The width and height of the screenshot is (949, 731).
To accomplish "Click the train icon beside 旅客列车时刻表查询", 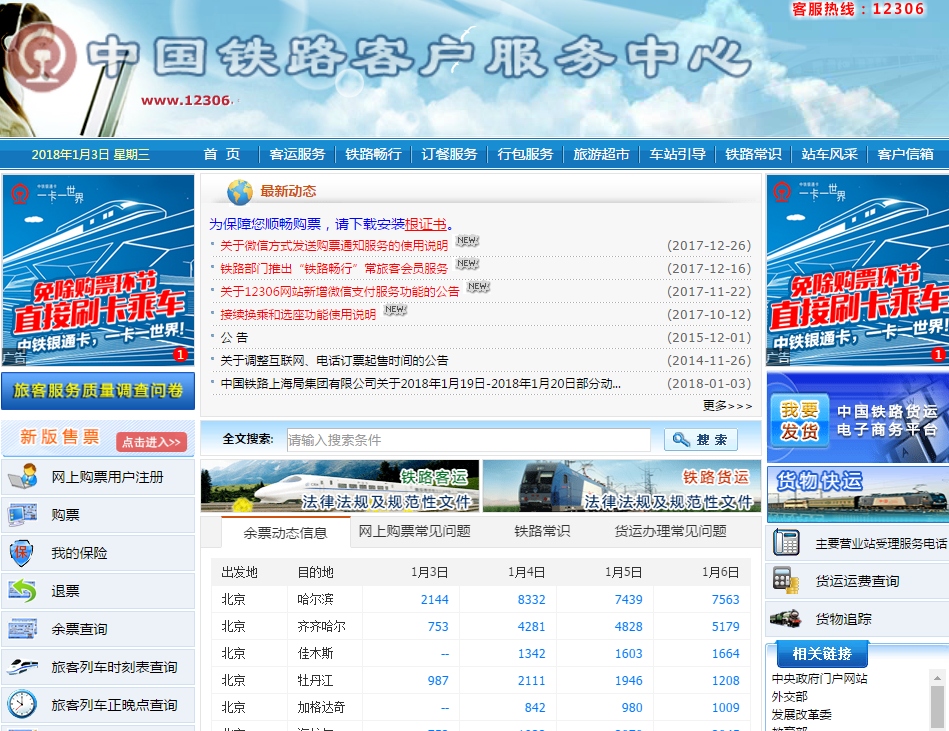I will 22,667.
